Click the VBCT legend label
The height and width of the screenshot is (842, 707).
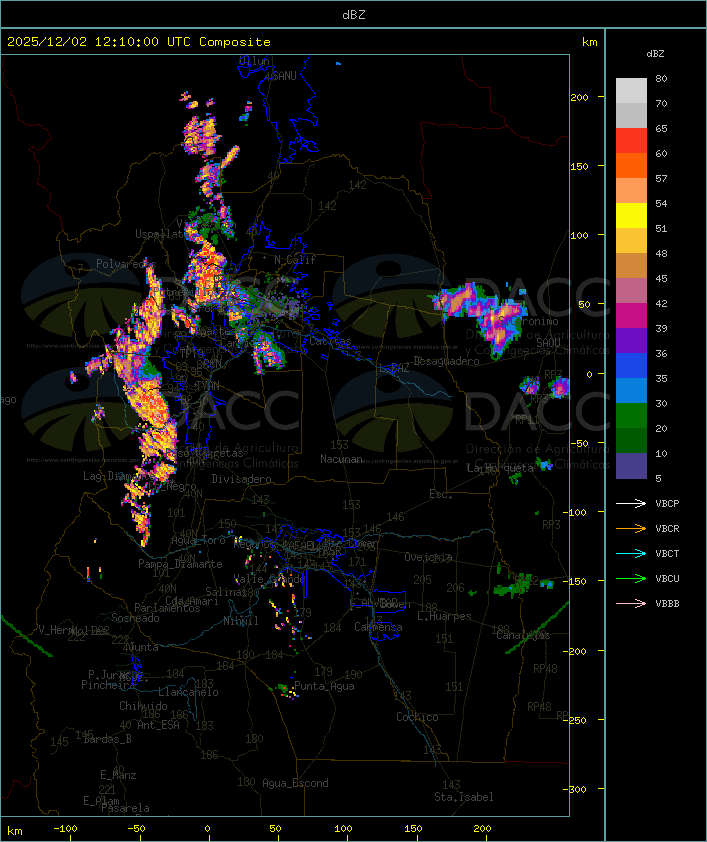click(667, 554)
